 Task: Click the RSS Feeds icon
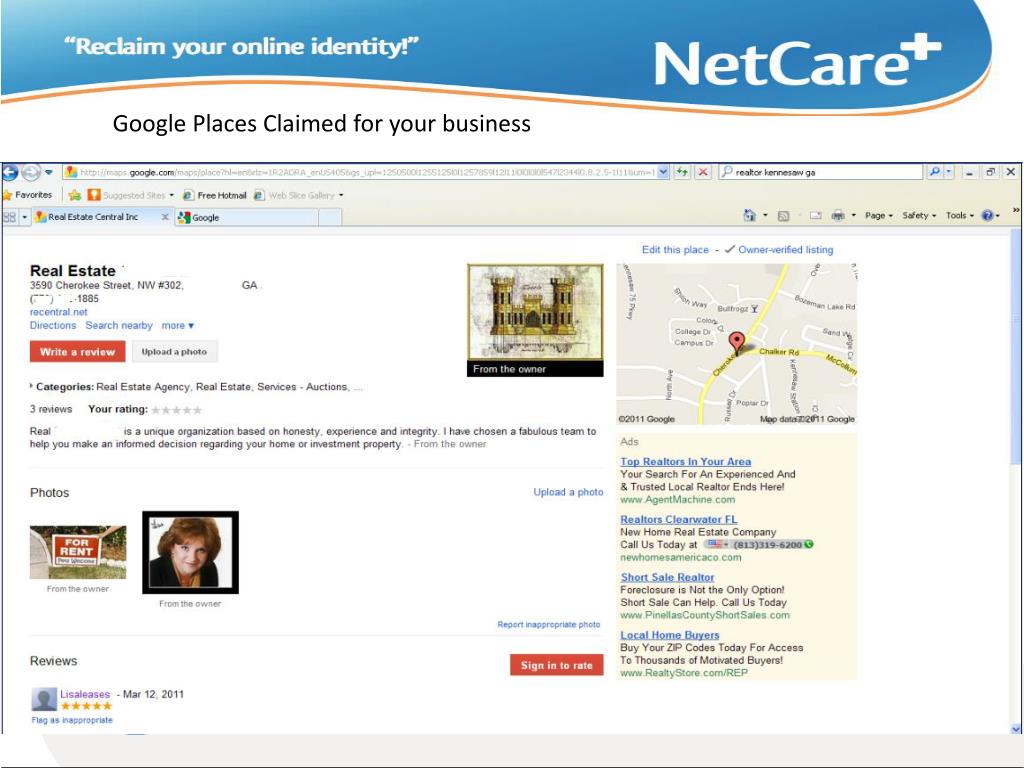[x=784, y=216]
